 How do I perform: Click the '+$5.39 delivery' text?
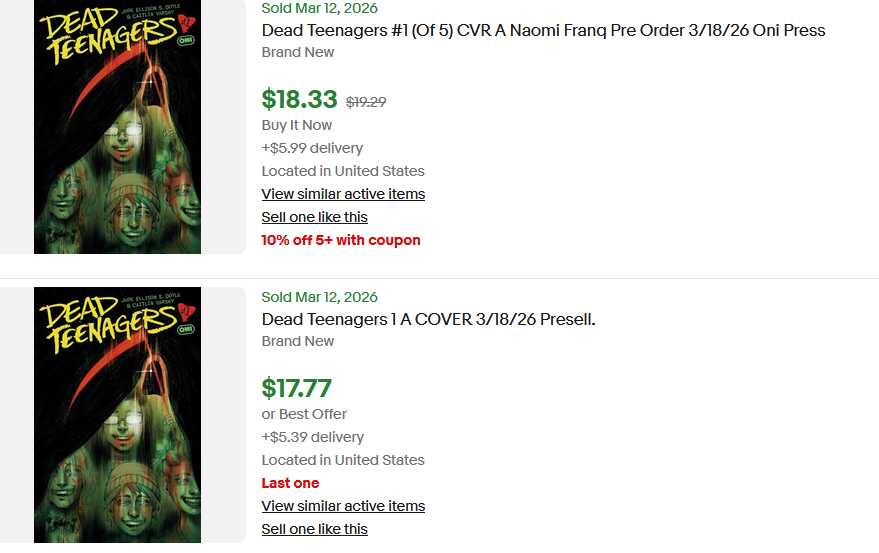[x=312, y=437]
